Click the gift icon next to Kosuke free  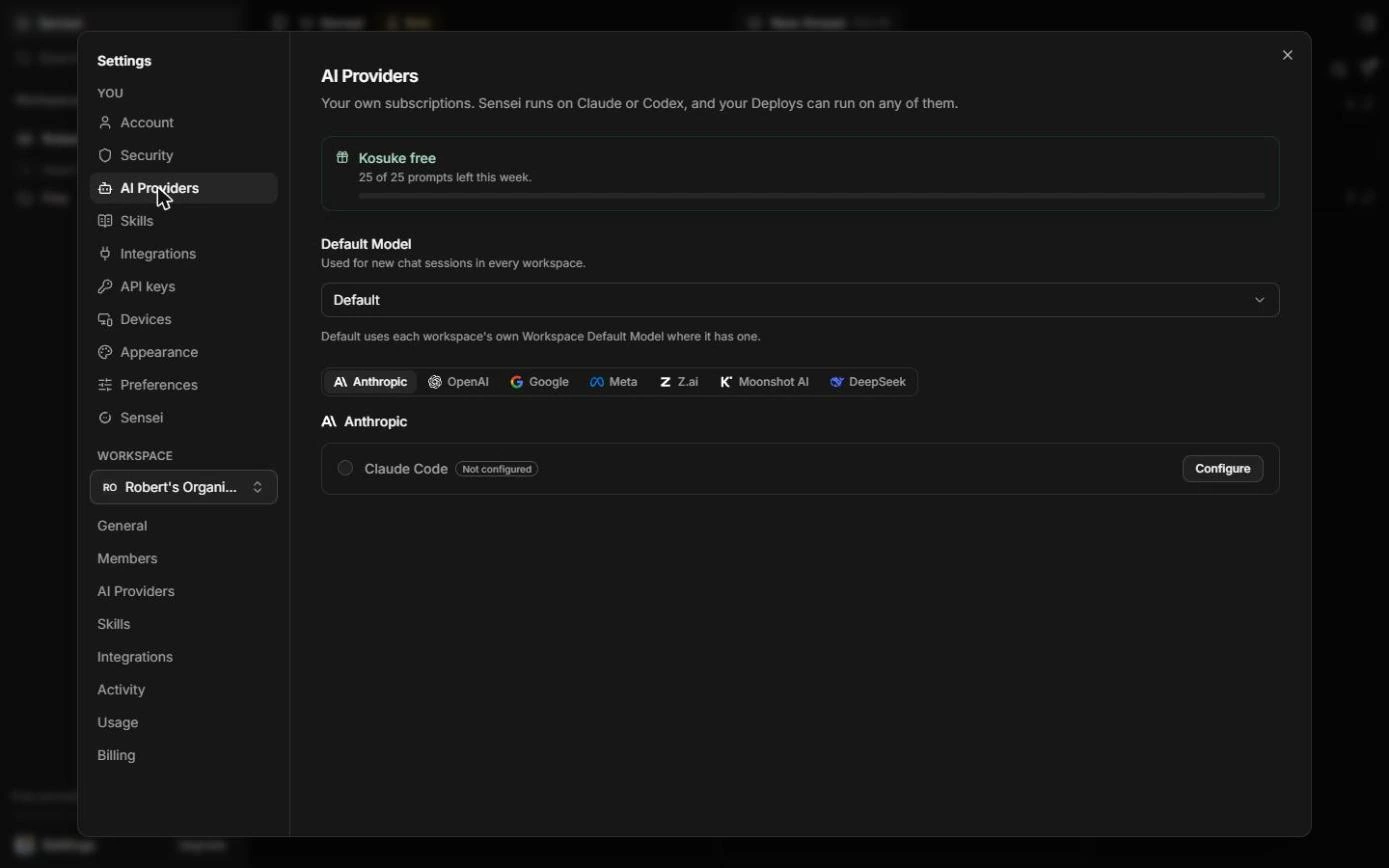coord(342,158)
